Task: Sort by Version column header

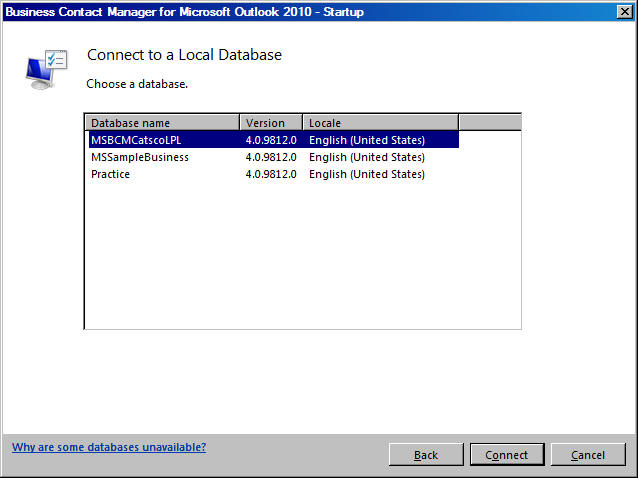Action: click(x=271, y=123)
